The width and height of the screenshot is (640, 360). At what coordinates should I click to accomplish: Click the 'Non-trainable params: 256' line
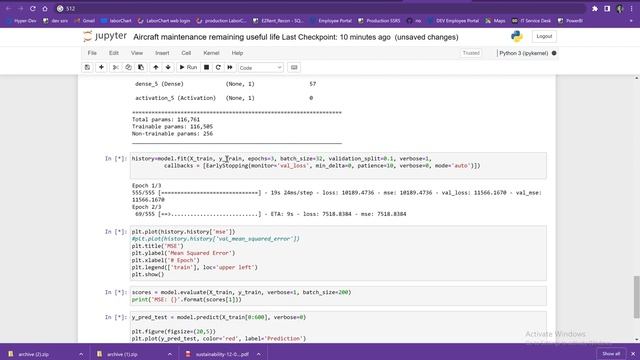pos(172,133)
